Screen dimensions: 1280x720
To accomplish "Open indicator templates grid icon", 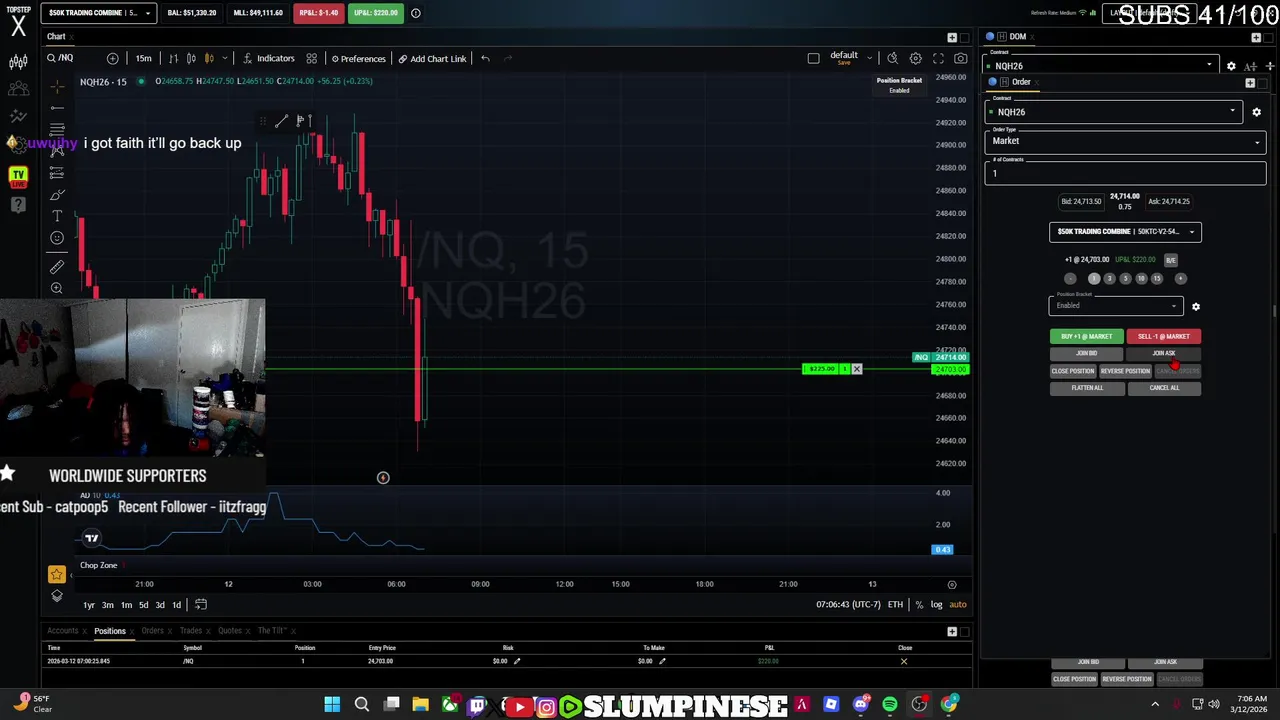I will [x=312, y=58].
